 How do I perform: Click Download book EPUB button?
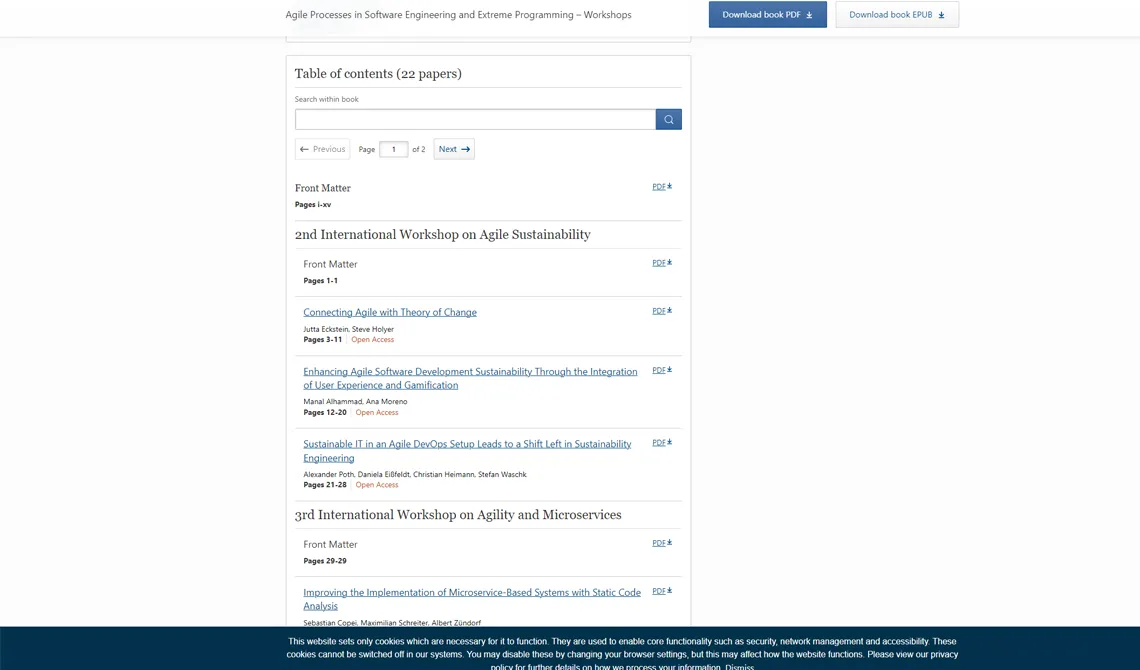[x=896, y=15]
